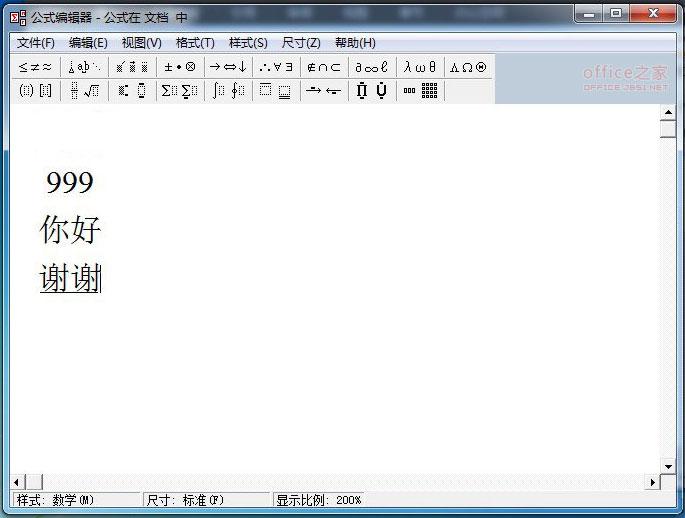Open the 样式(S) menu
This screenshot has width=685, height=518.
pyautogui.click(x=248, y=43)
